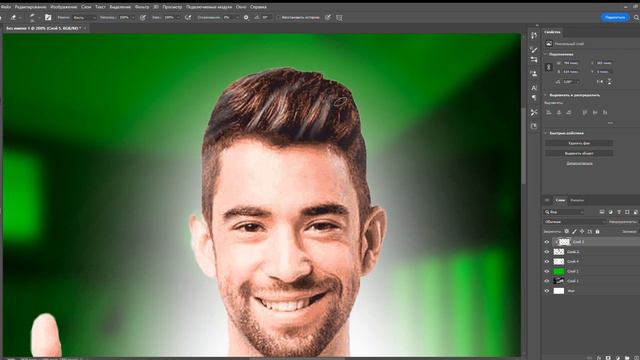Select the Свойства panel tab
This screenshot has width=640, height=360.
552,32
